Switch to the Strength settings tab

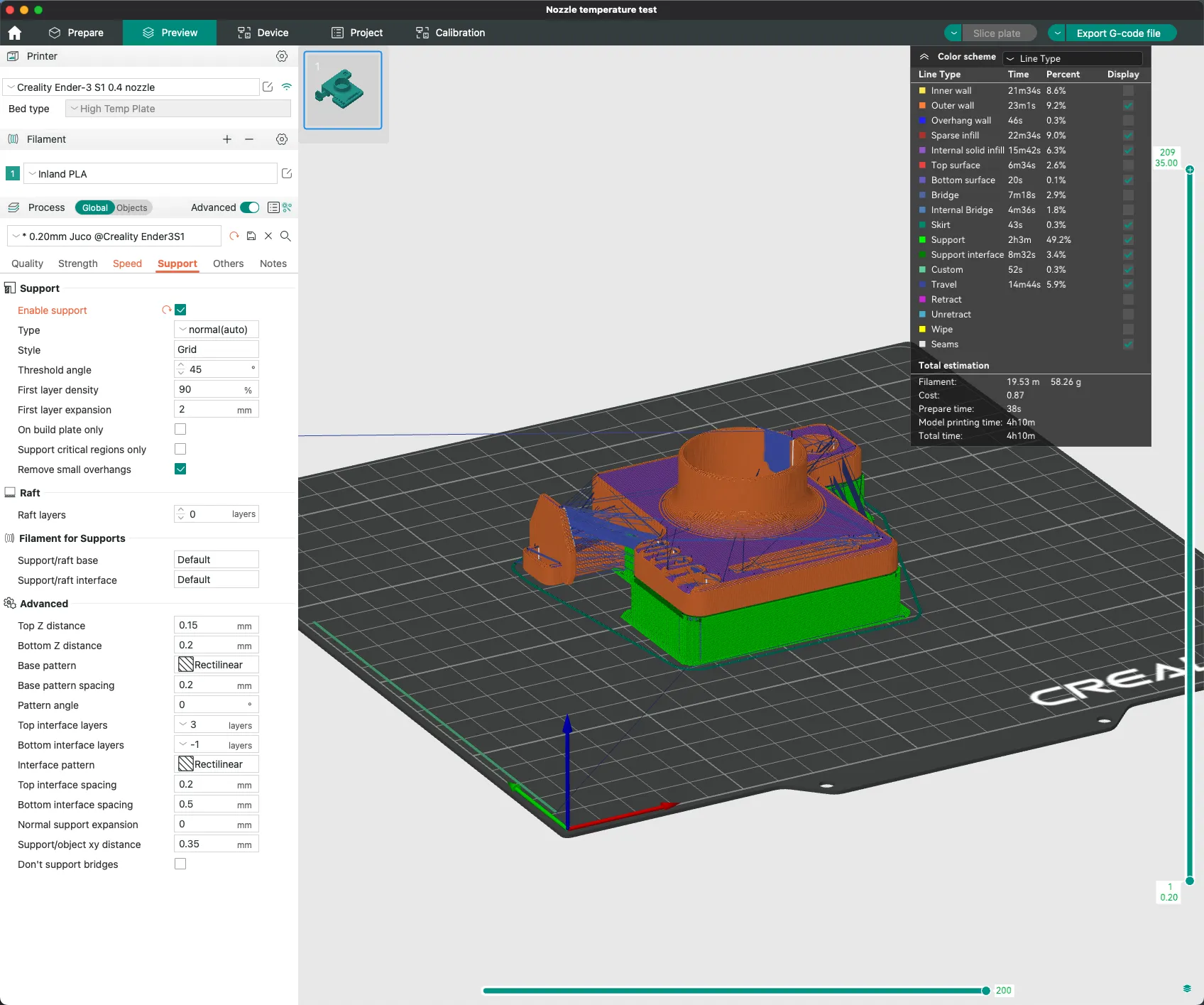pyautogui.click(x=78, y=264)
